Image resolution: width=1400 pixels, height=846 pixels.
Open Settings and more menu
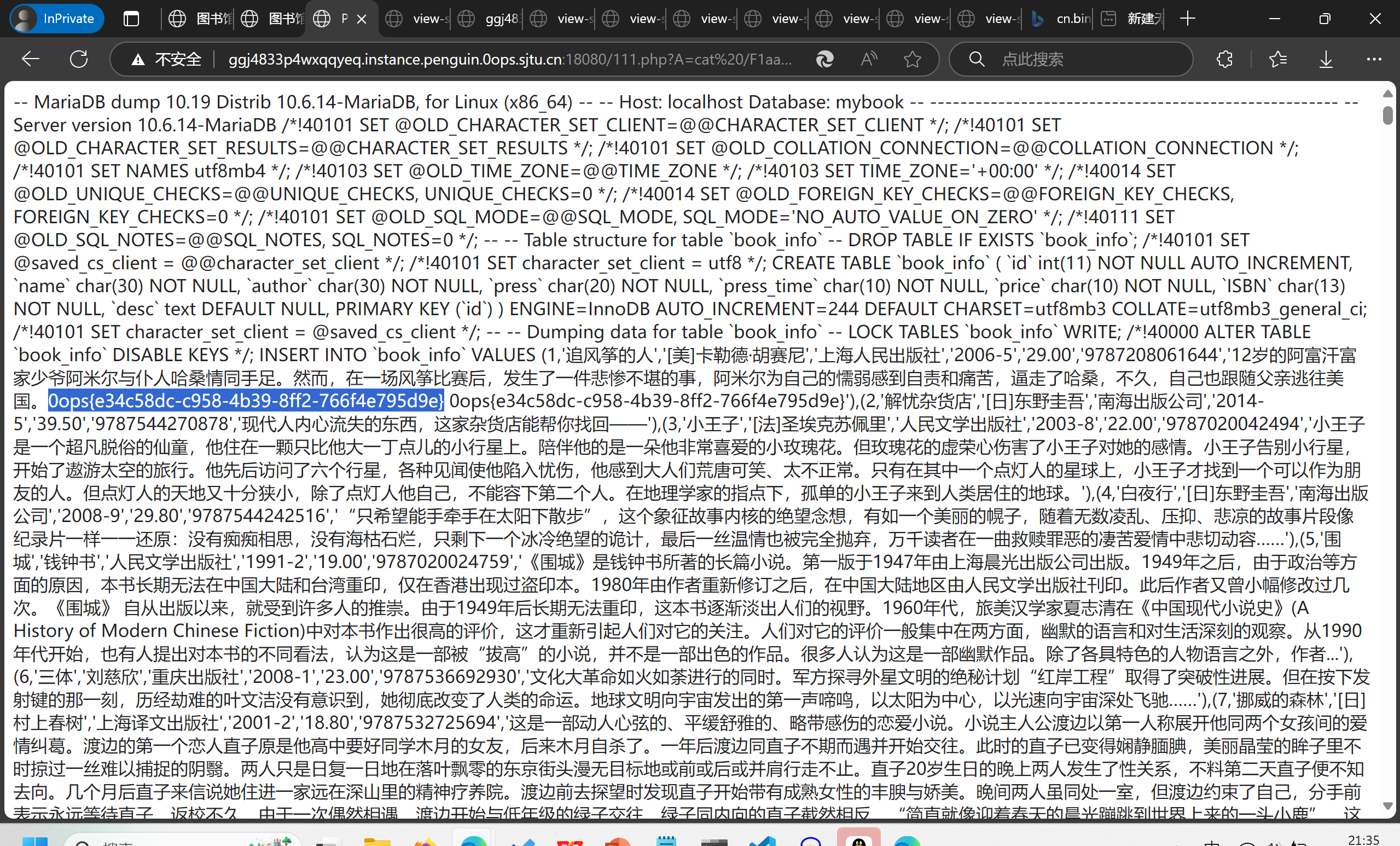click(1374, 59)
